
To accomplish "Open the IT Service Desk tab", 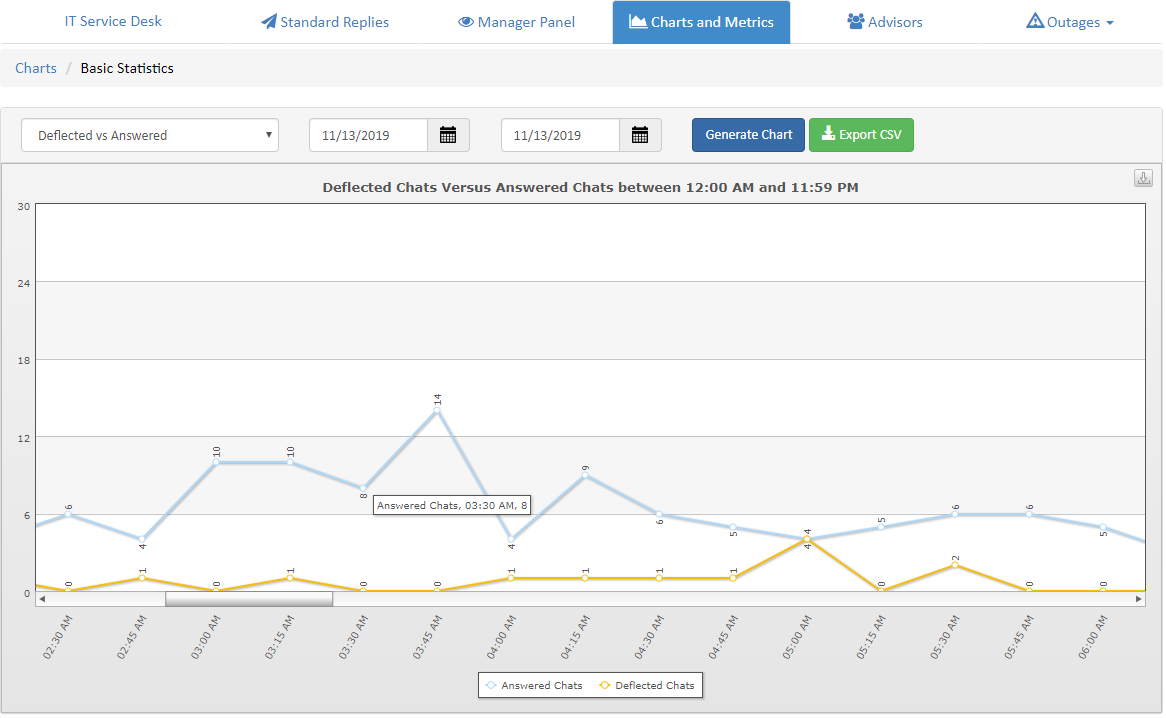I will click(113, 22).
